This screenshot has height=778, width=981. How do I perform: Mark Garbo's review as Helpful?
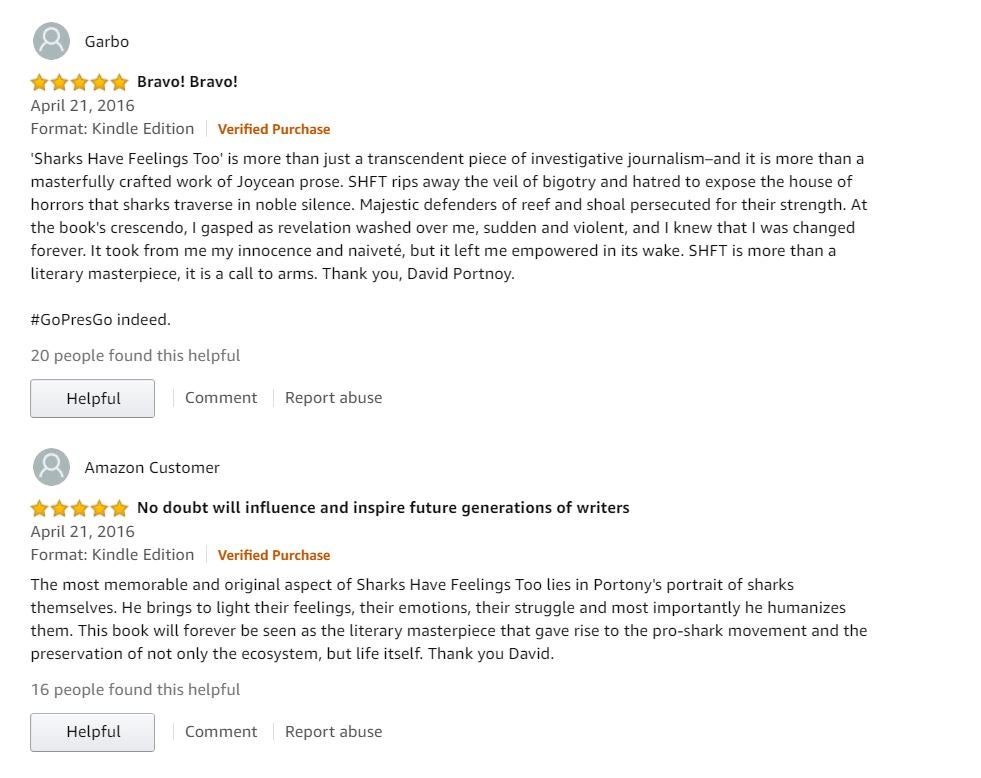93,398
